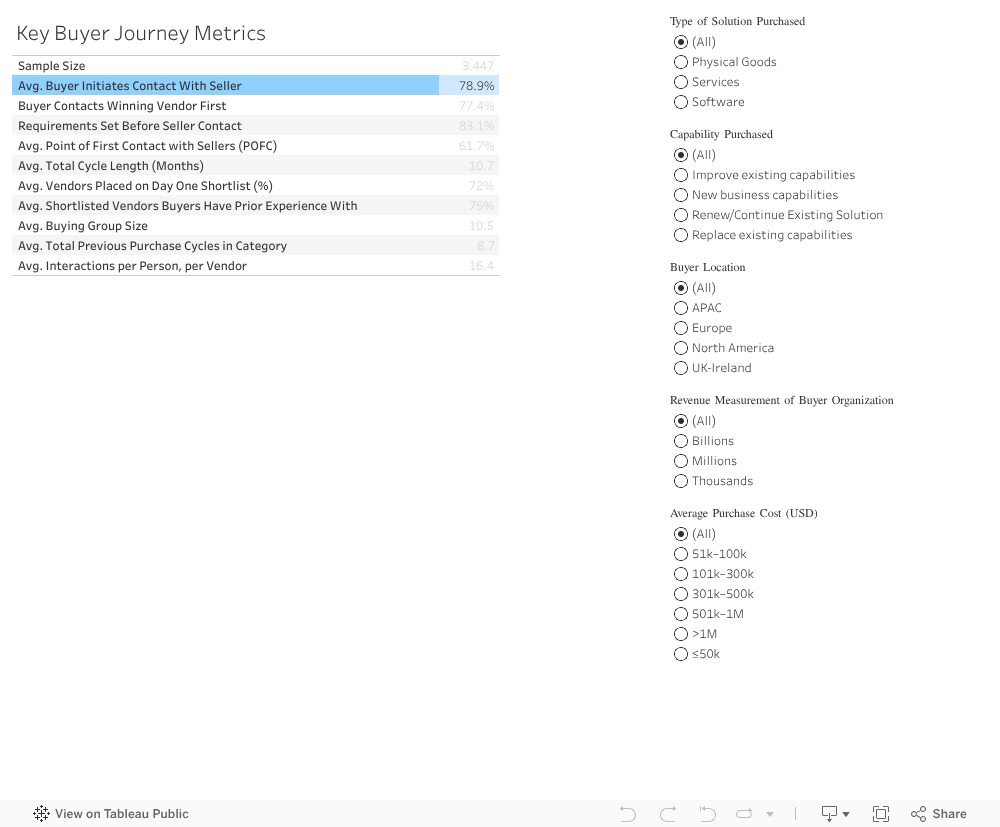The height and width of the screenshot is (827, 1000).
Task: Redo the last action
Action: [668, 814]
